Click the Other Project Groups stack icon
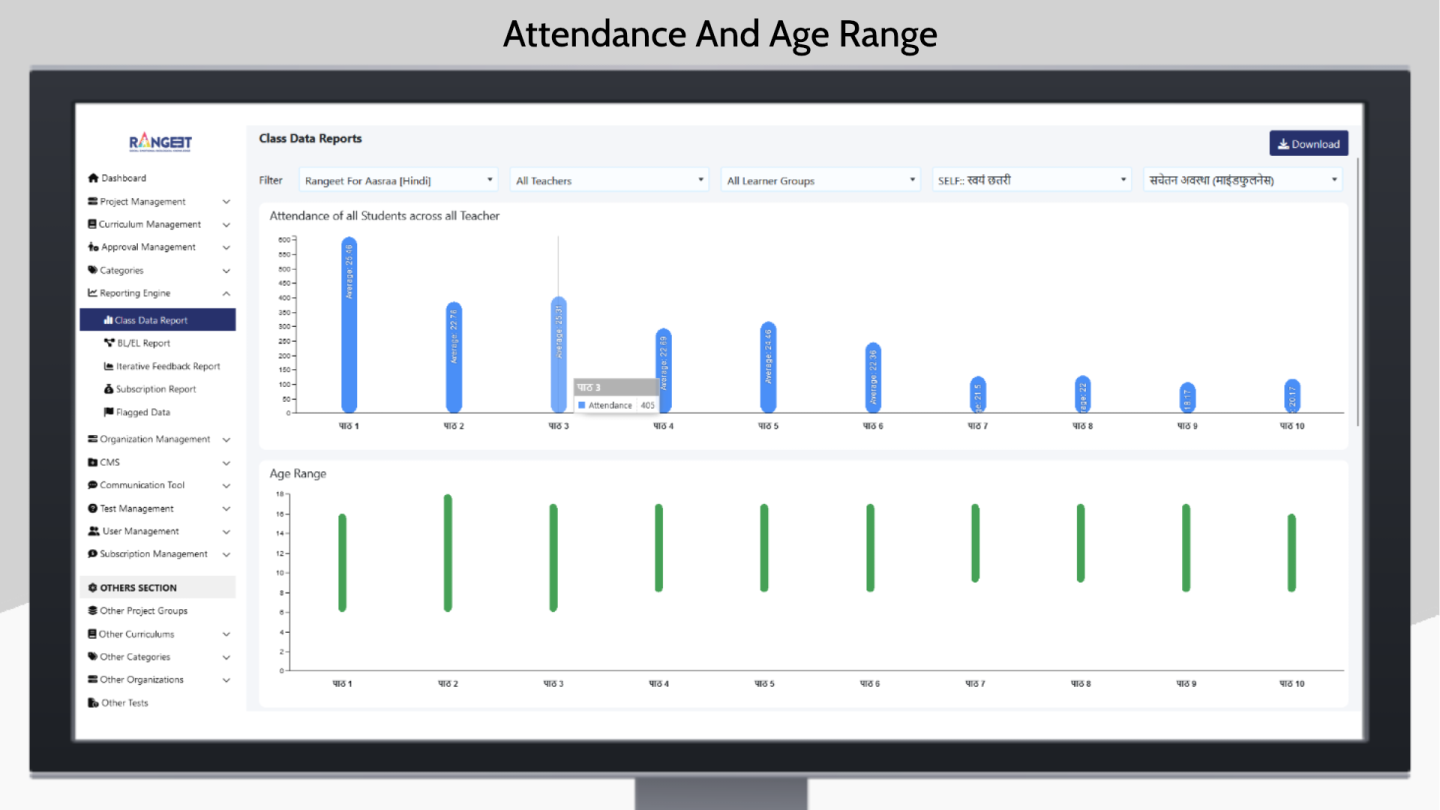1440x810 pixels. (x=92, y=611)
